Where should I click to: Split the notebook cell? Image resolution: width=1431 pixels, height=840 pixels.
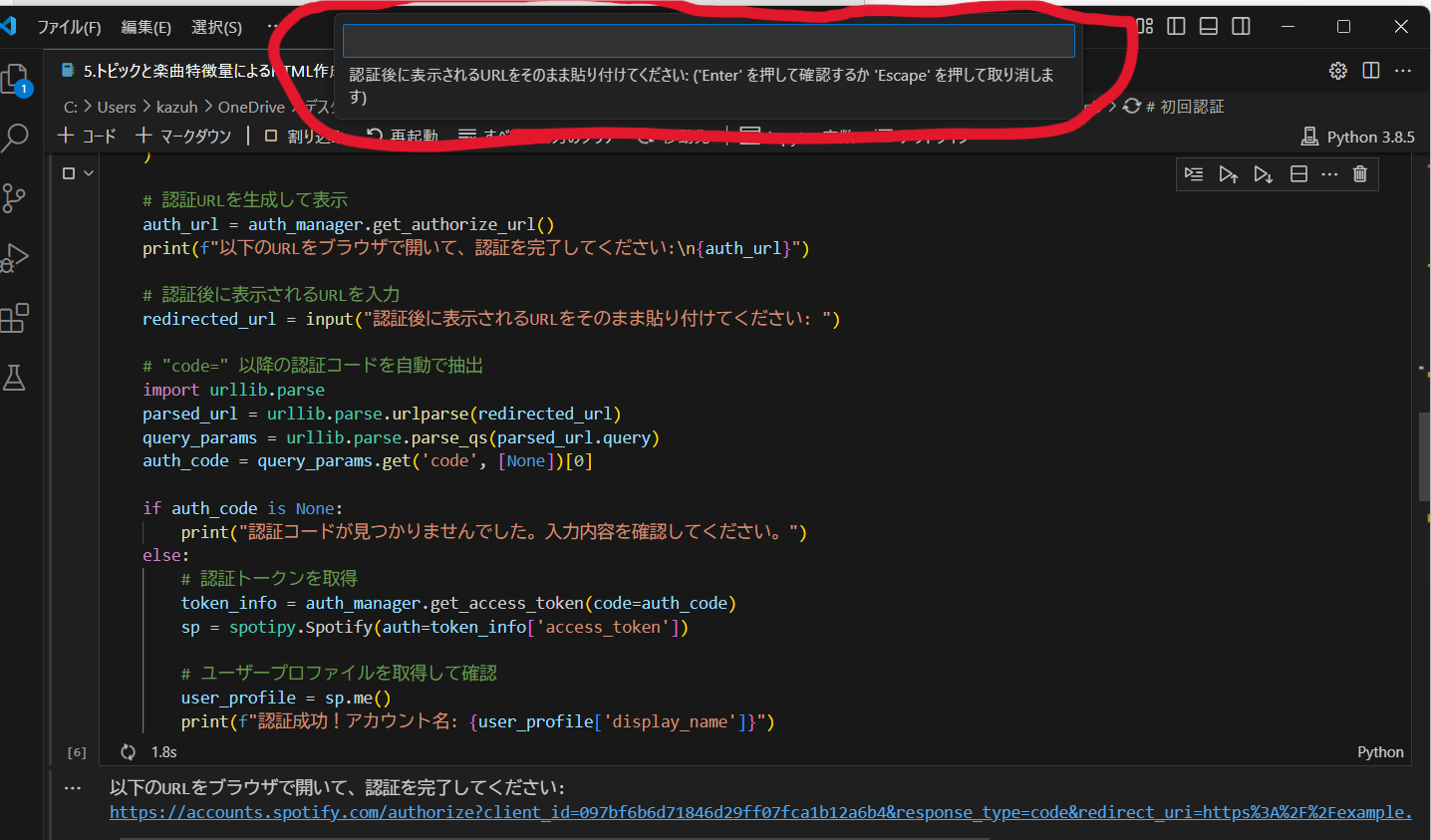(x=1298, y=173)
